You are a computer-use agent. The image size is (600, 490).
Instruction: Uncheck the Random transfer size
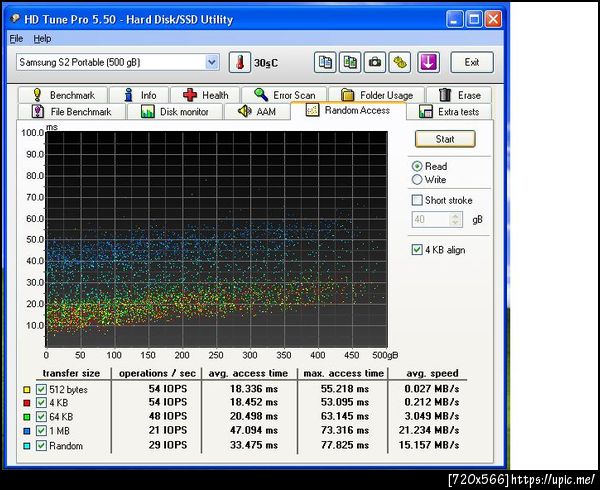[41, 446]
